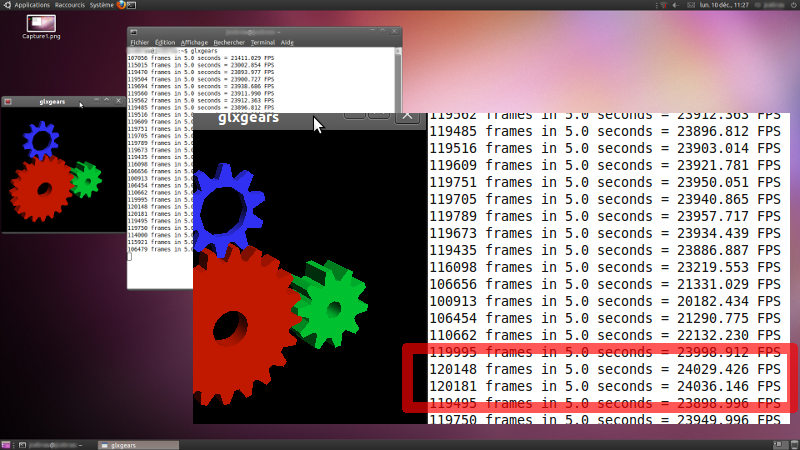Open the trash icon in bottom panel
This screenshot has height=450, width=800.
pos(794,445)
